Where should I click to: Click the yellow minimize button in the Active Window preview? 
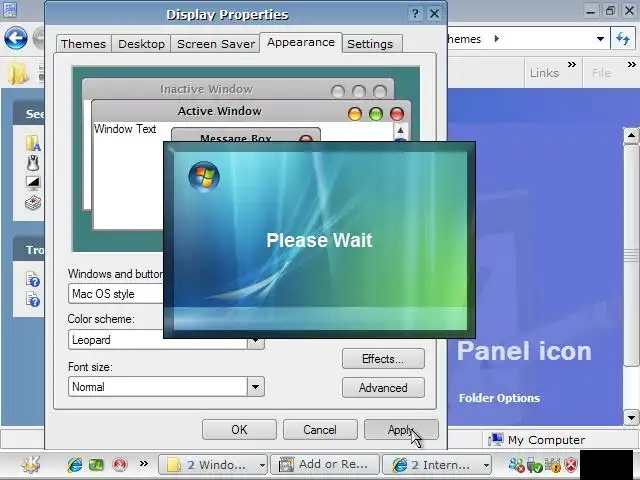click(x=355, y=113)
